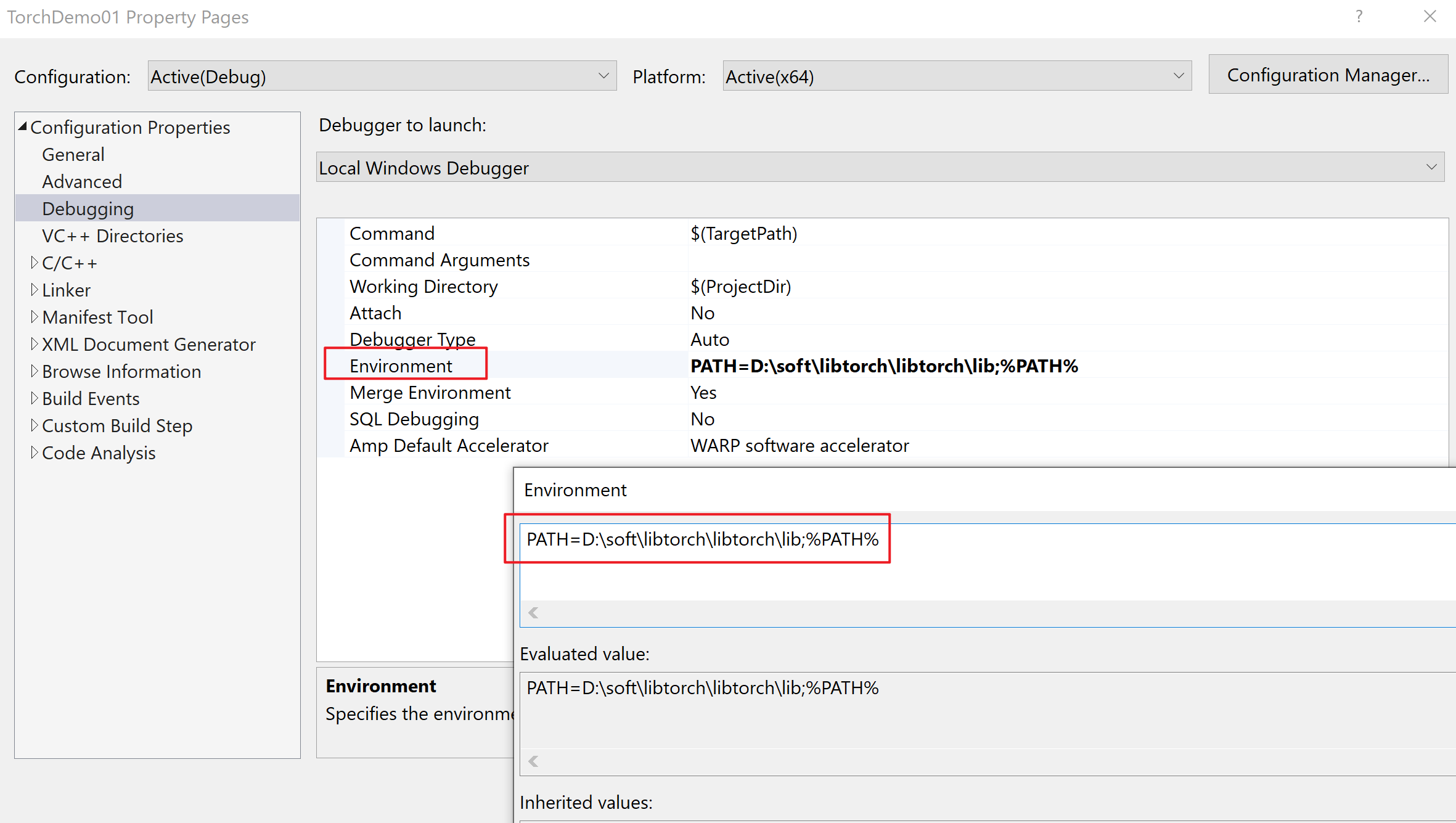
Task: Click the scroll-left arrow under the Evaluated value box
Action: (533, 761)
